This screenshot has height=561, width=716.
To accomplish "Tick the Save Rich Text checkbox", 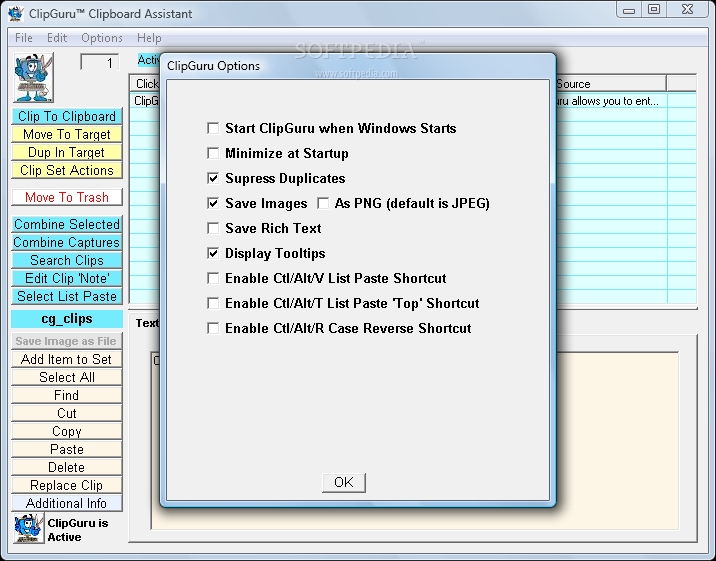I will [213, 228].
